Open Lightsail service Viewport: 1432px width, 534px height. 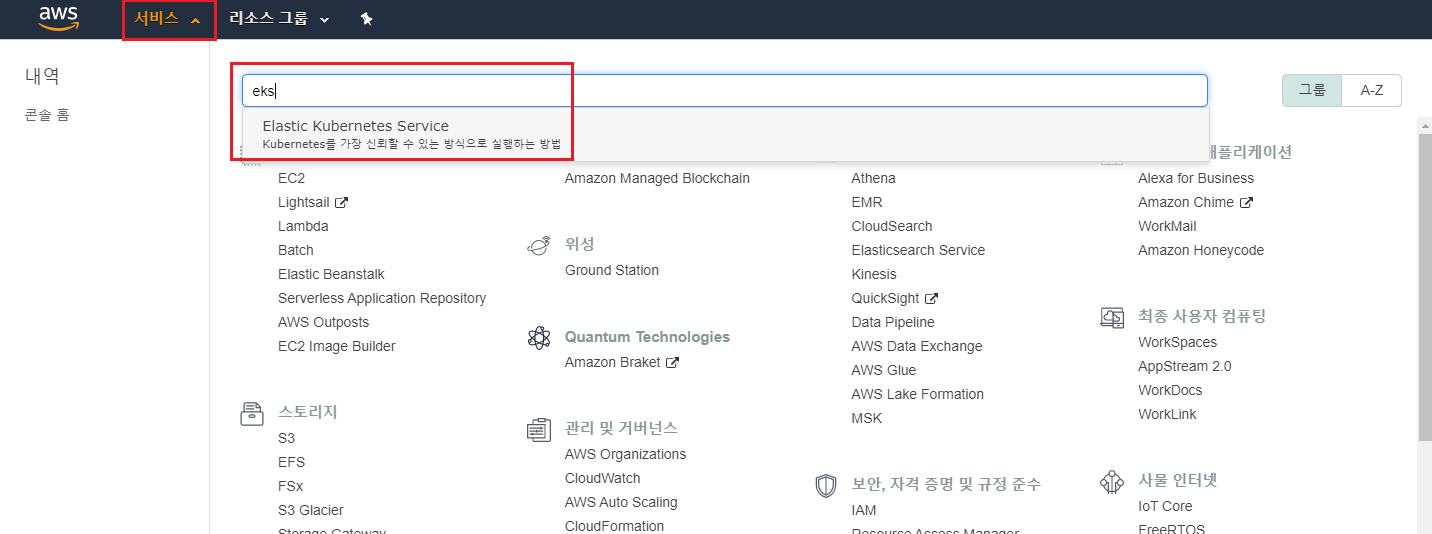pyautogui.click(x=303, y=202)
